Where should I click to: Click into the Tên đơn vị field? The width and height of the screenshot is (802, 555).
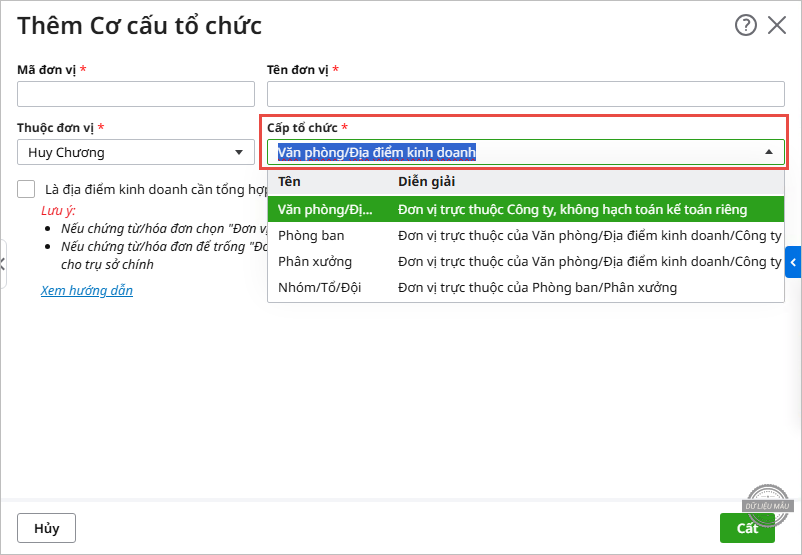(525, 94)
